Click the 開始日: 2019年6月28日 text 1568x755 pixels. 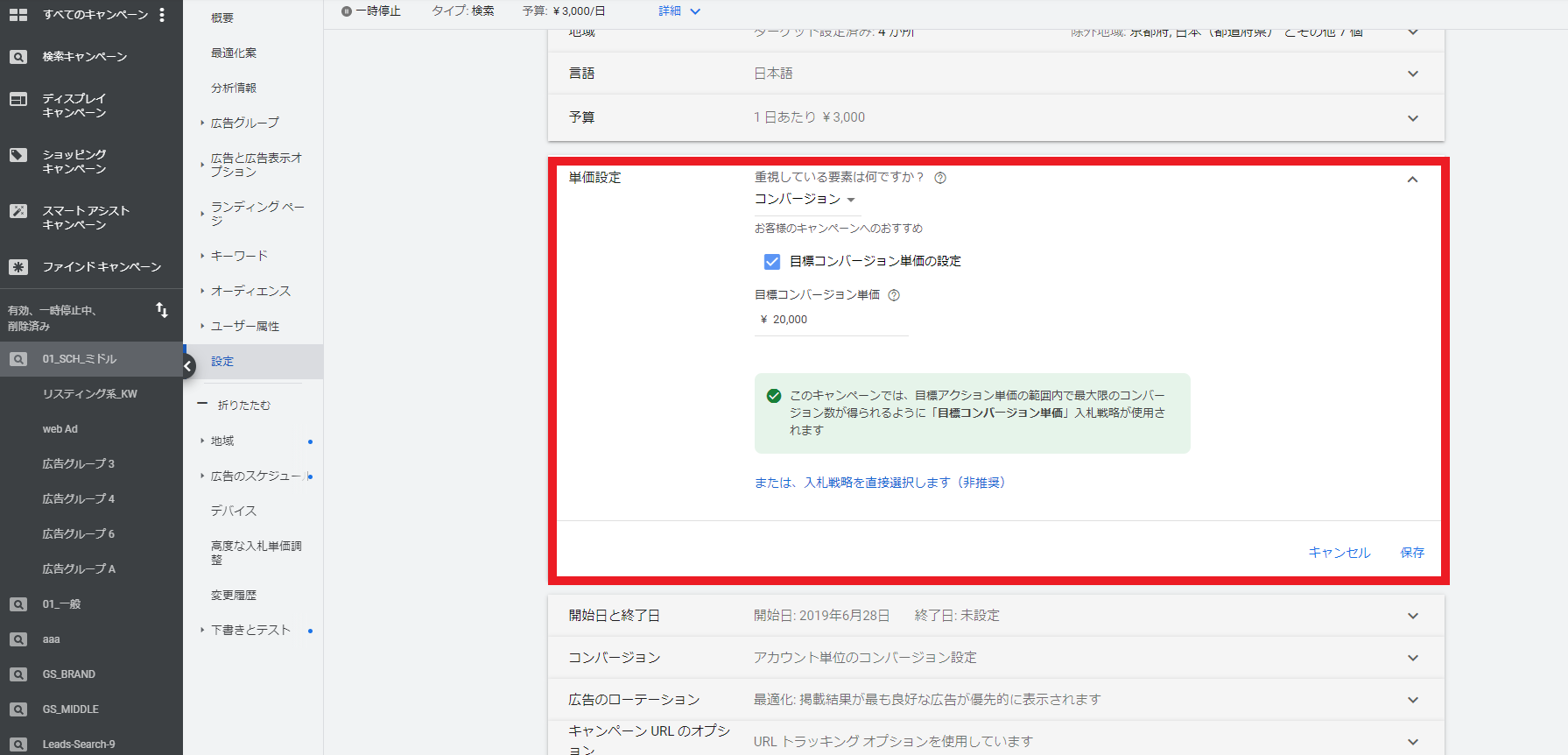coord(822,616)
